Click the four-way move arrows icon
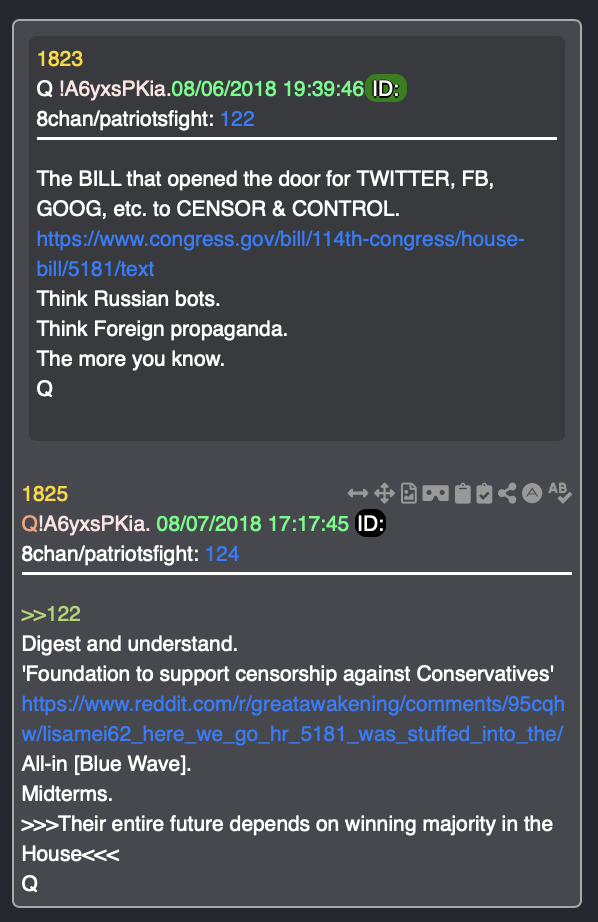The width and height of the screenshot is (598, 922). 384,493
